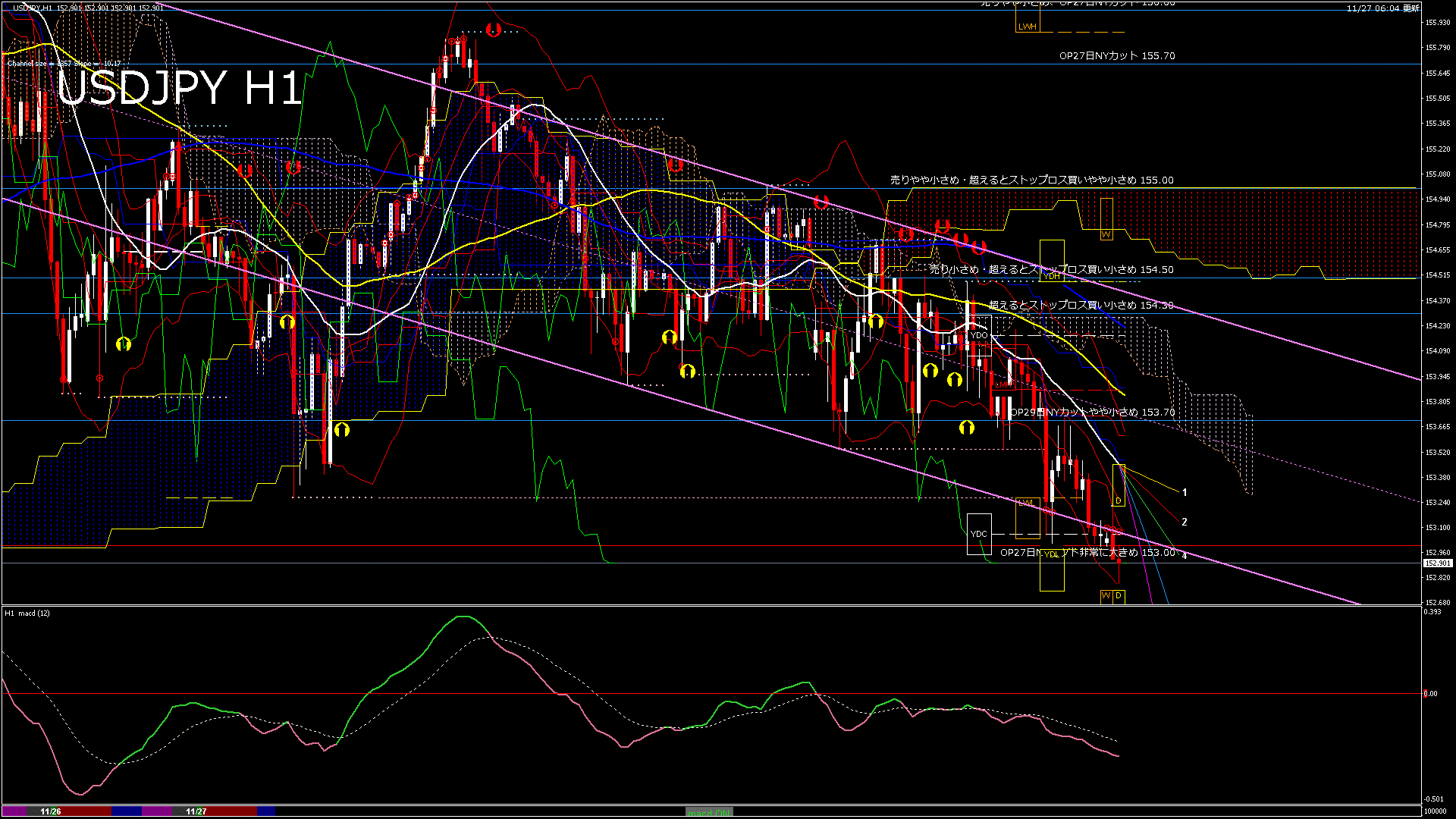Click the yellow up arrow sitting just below the 153.70 line on the left
The height and width of the screenshot is (819, 1456).
point(342,429)
